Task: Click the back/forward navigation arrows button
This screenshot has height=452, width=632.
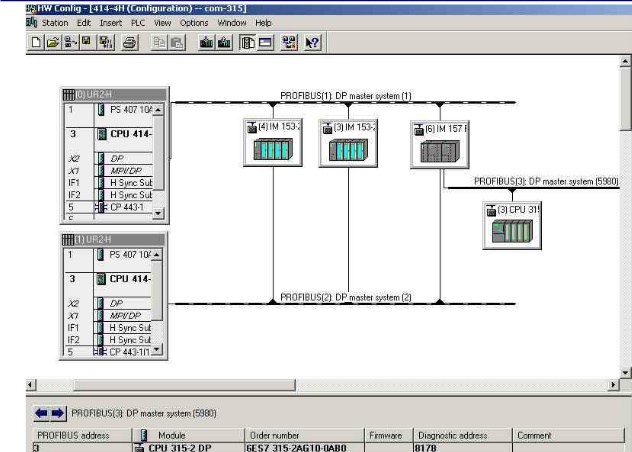Action: coord(50,413)
